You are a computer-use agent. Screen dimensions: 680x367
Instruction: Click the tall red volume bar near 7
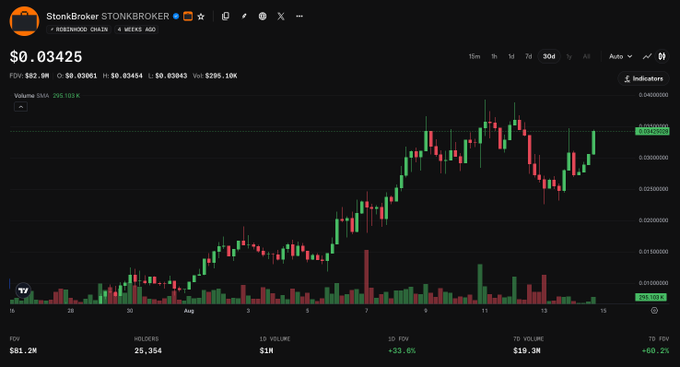(367, 277)
